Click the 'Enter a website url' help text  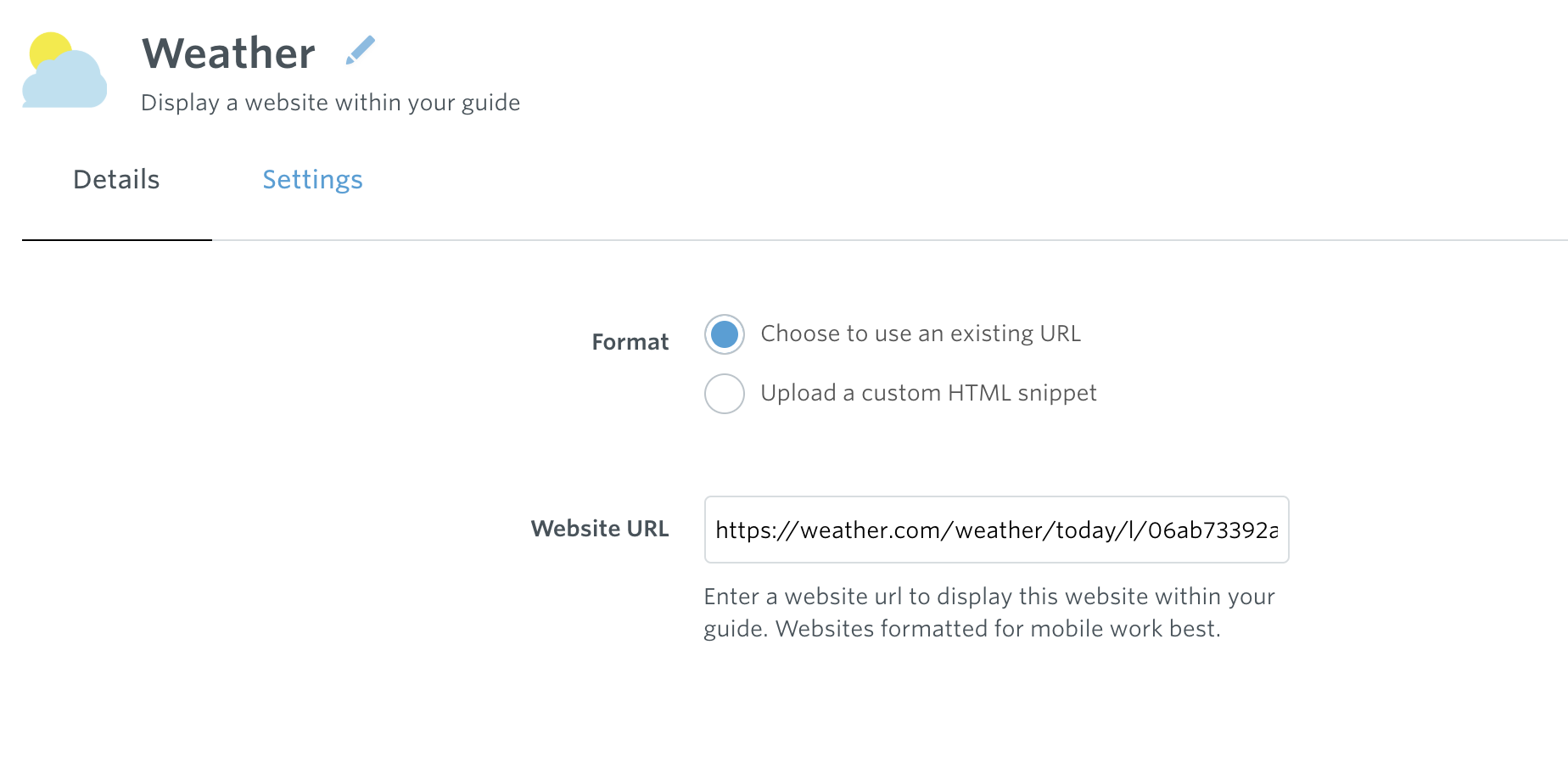804,597
